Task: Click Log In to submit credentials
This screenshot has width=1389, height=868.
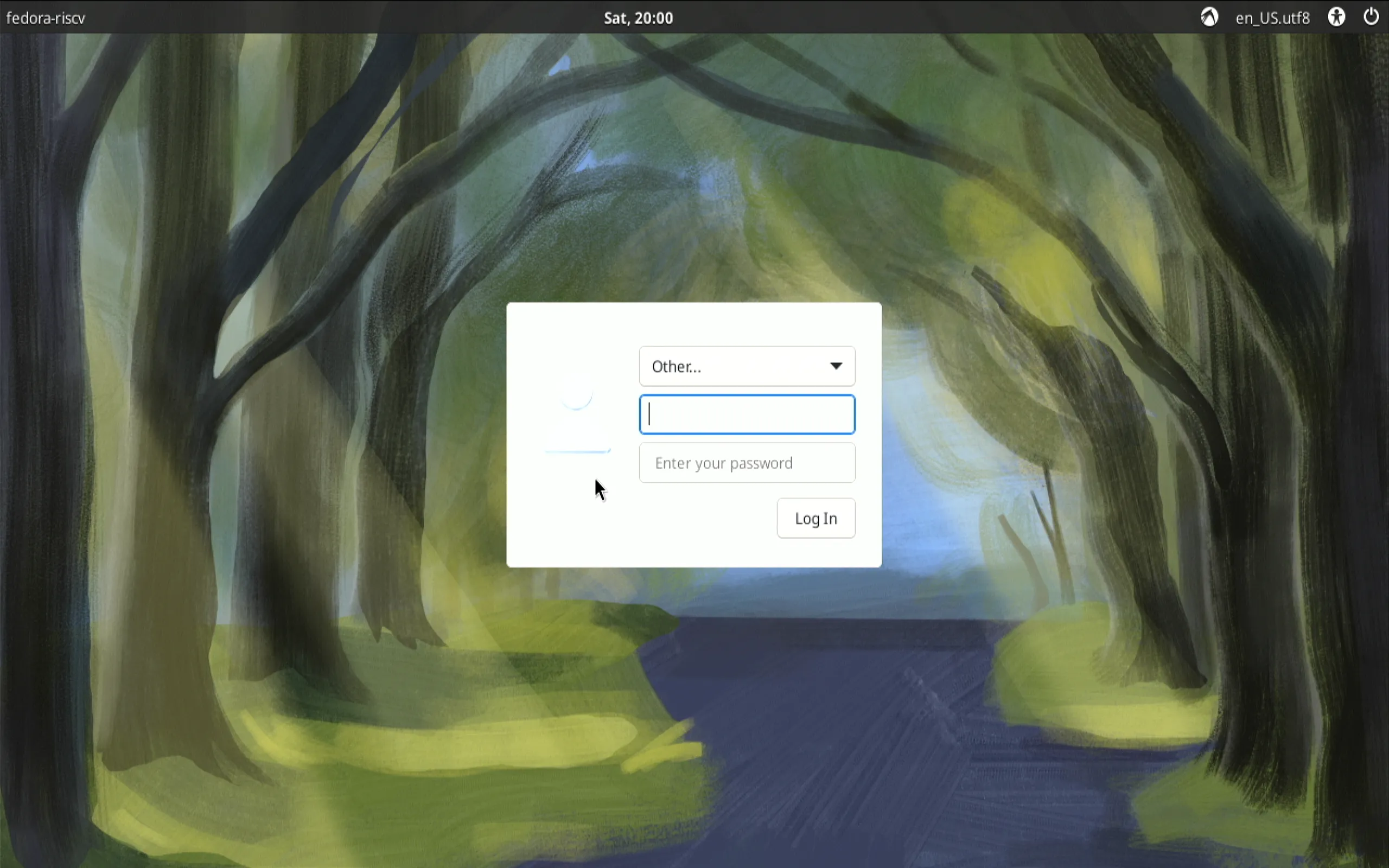Action: 815,517
